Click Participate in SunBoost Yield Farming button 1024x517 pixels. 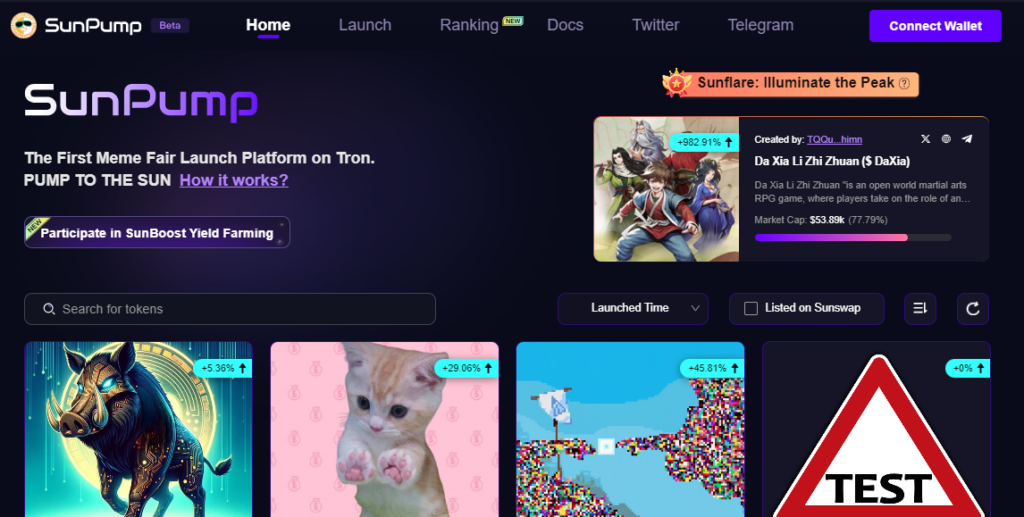[157, 232]
